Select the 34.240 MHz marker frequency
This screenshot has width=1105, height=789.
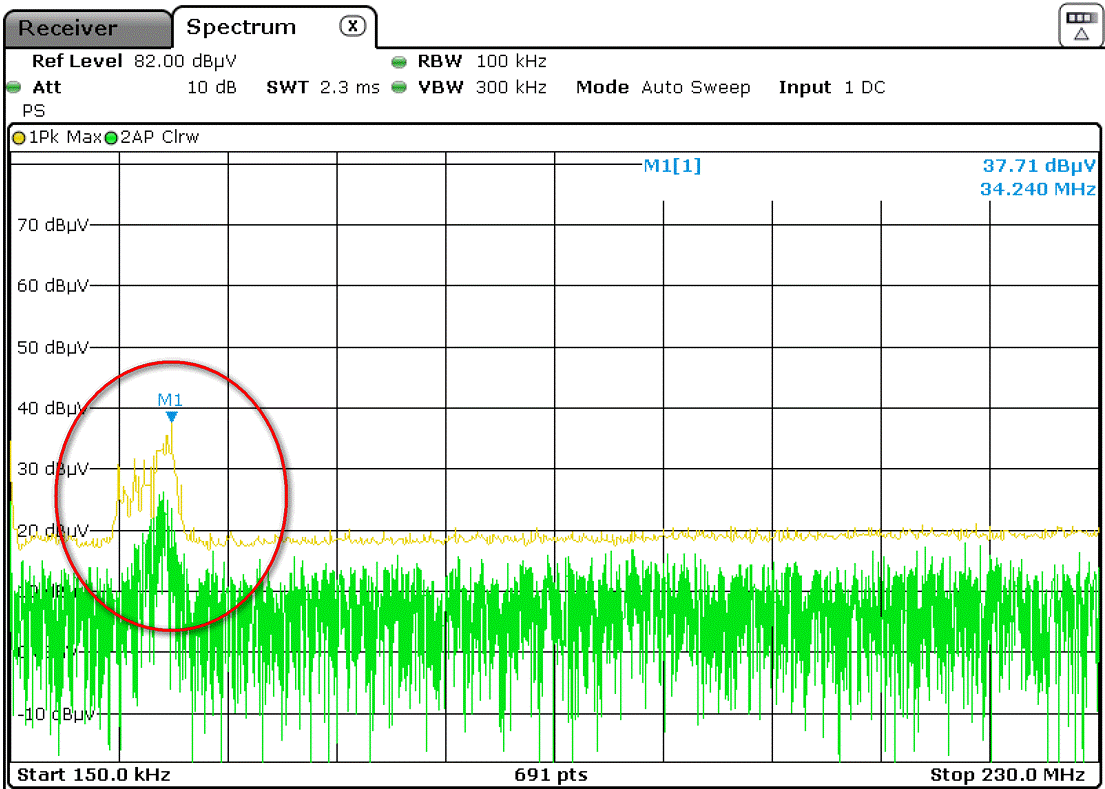(x=1038, y=190)
